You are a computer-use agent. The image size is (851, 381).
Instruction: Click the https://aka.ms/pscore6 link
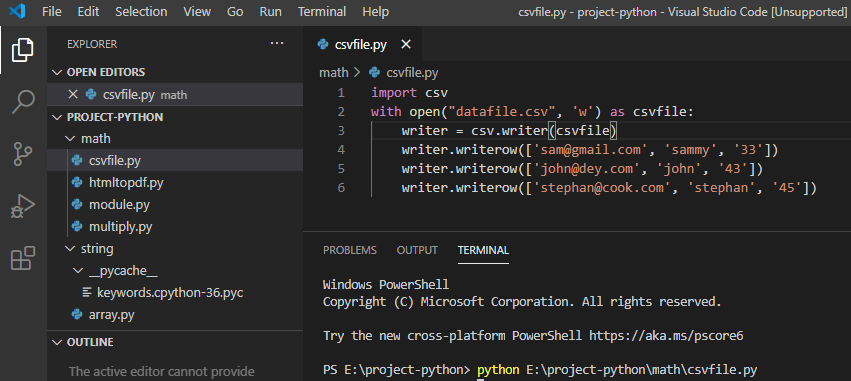666,336
